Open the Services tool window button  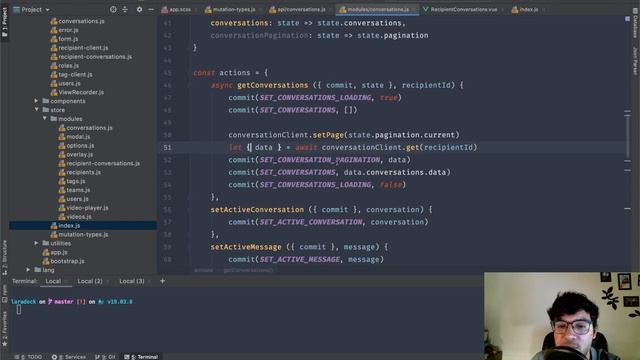69,357
